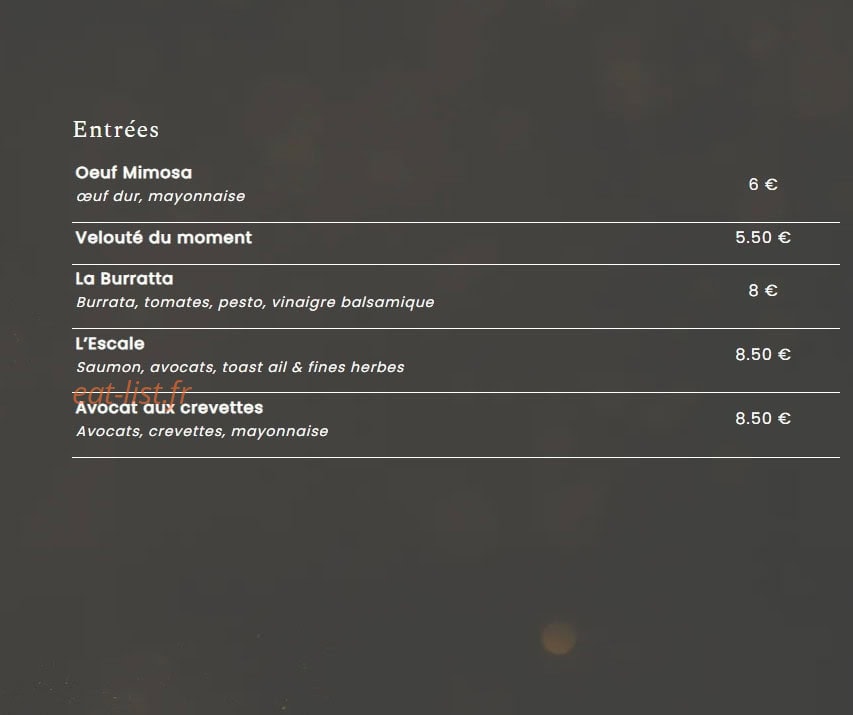
Task: Click the œuf dur, mayonnaise description
Action: [160, 196]
